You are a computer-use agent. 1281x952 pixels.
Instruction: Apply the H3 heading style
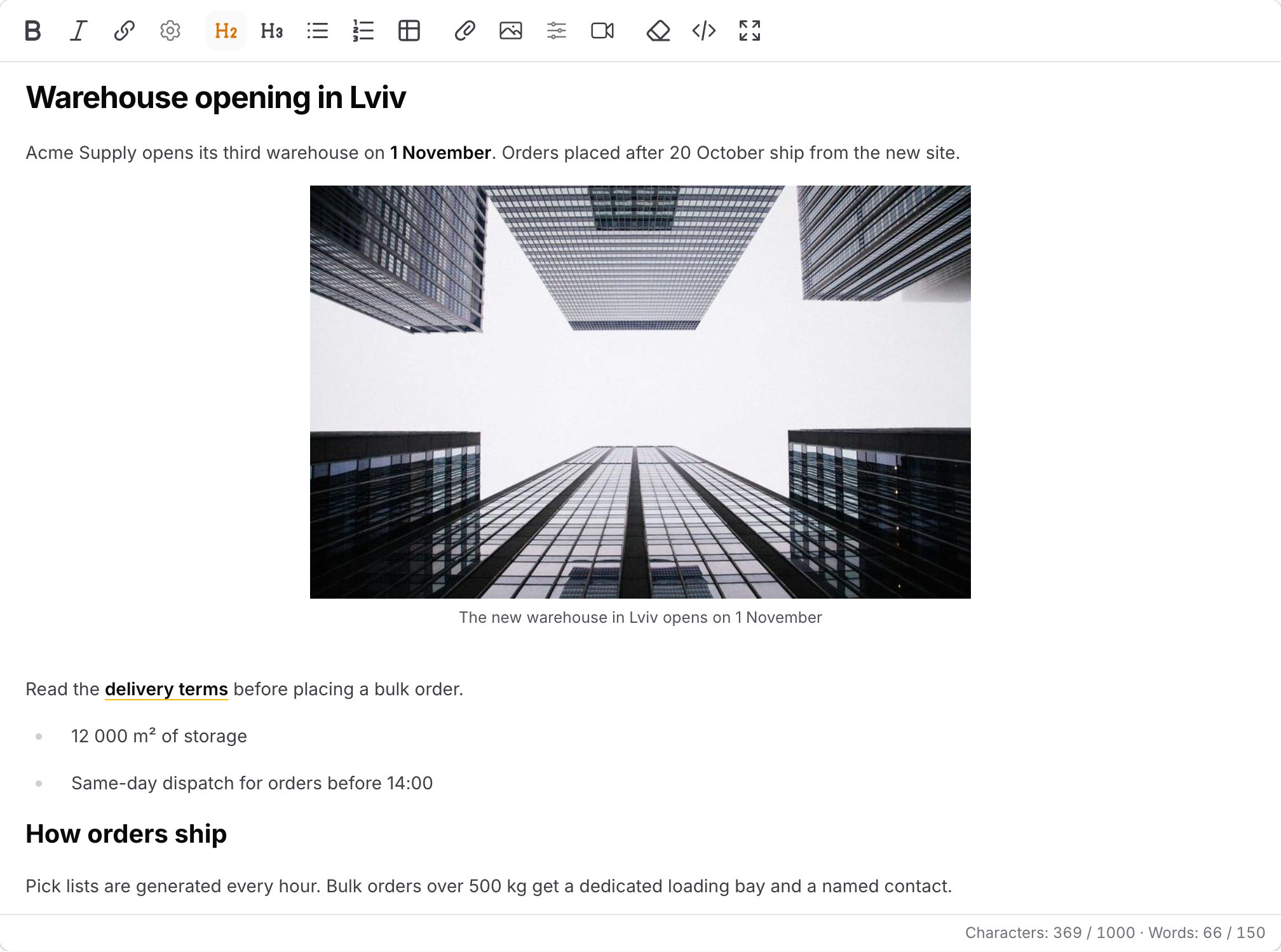pos(272,31)
